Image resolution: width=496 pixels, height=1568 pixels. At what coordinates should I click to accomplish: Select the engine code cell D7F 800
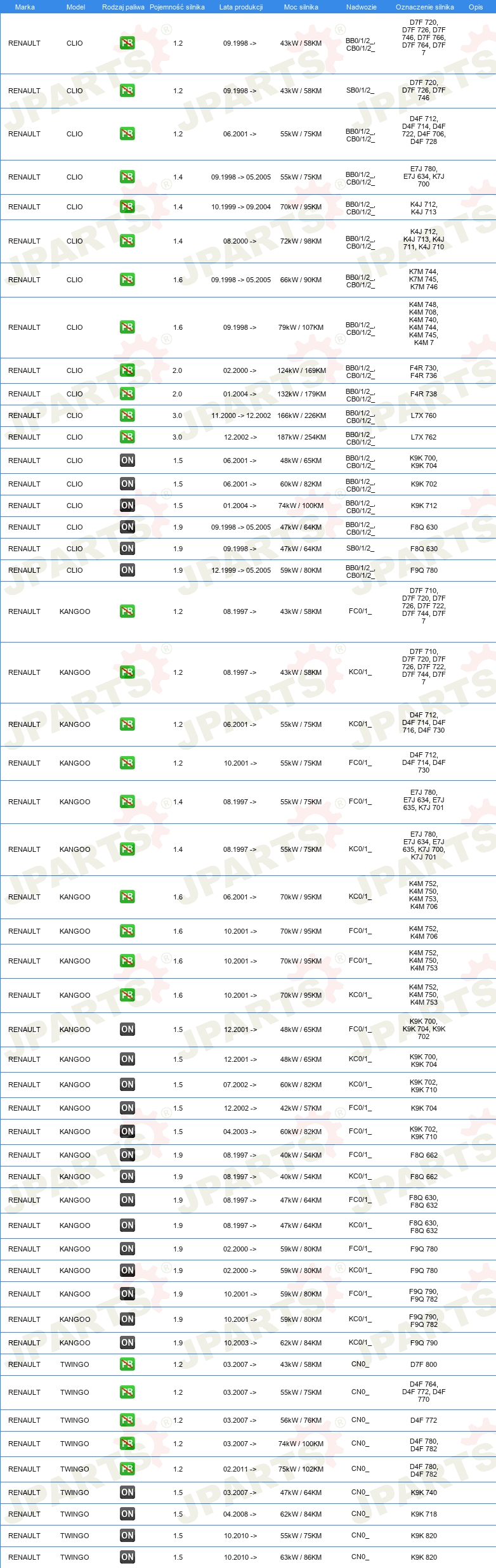pyautogui.click(x=424, y=1364)
